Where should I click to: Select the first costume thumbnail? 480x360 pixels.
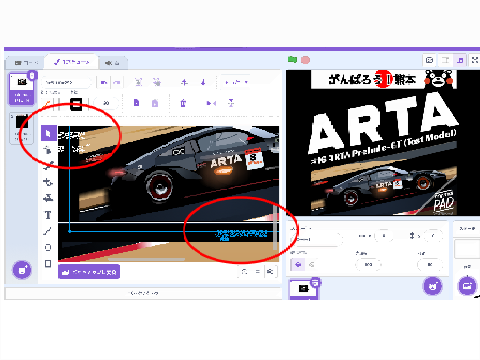[x=21, y=89]
